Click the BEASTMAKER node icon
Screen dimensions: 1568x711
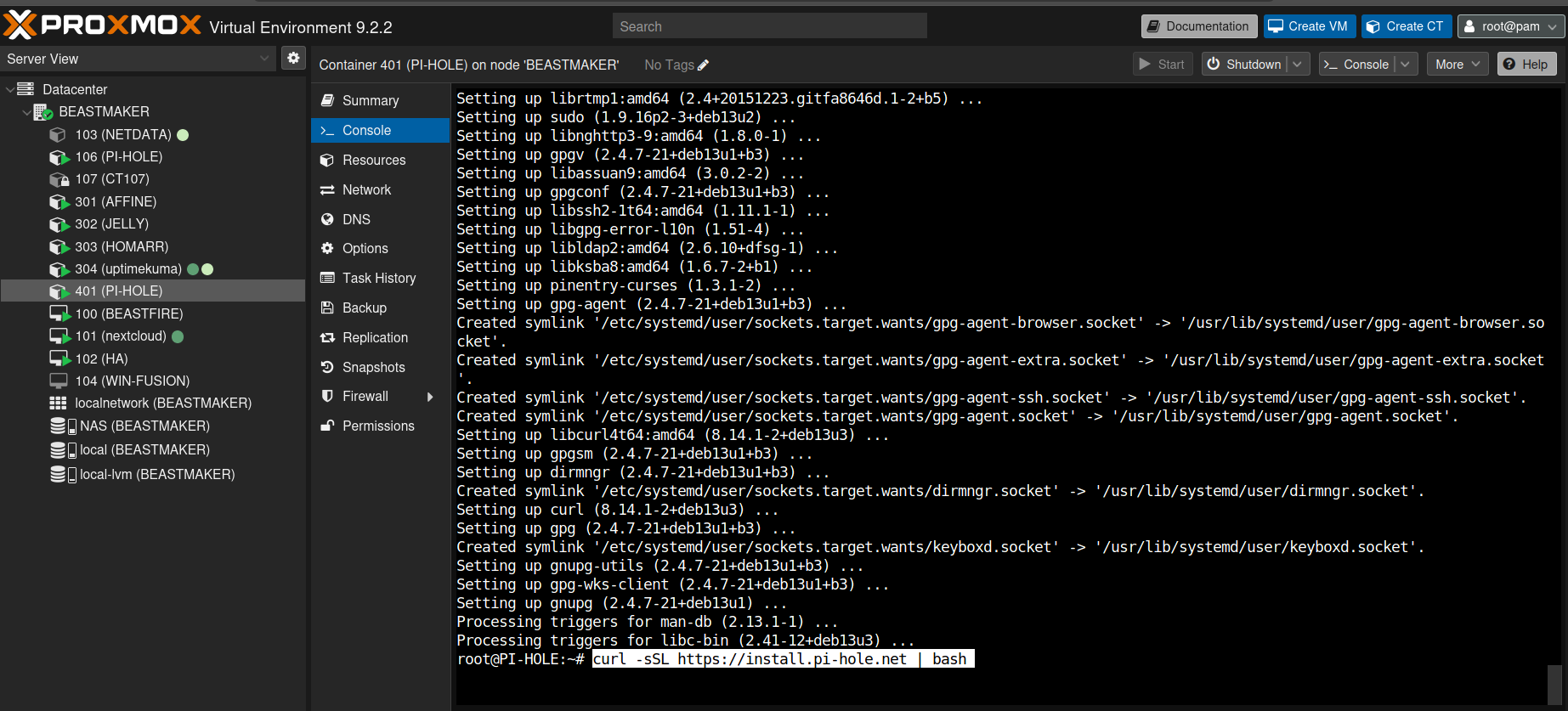pos(42,112)
